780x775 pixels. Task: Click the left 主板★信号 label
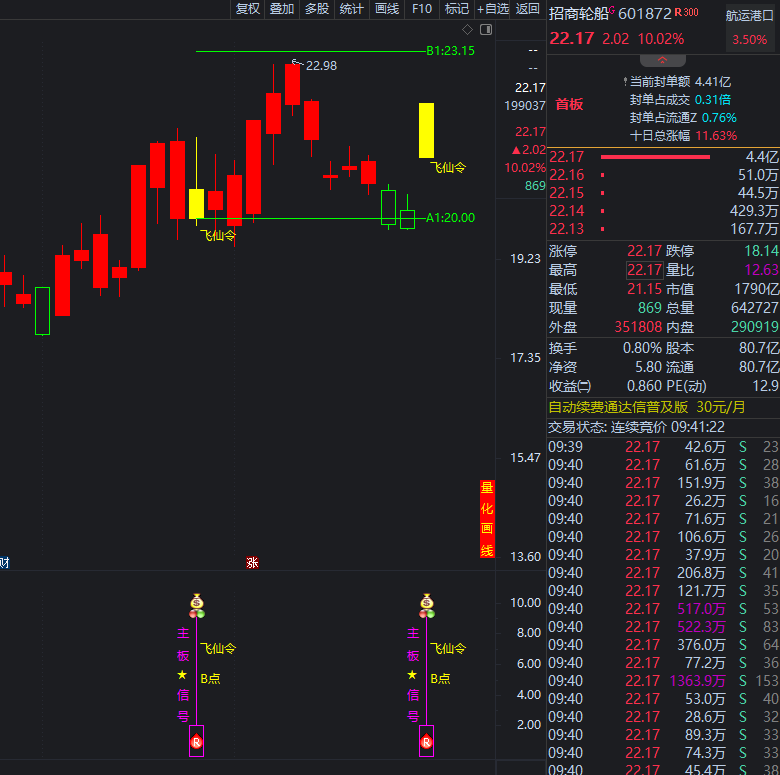[x=183, y=674]
